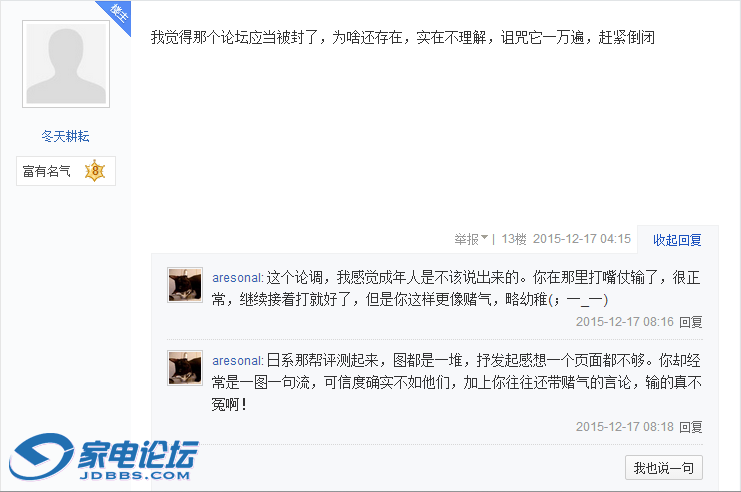Click the level 8 star badge icon
This screenshot has height=492, width=741.
coord(95,171)
